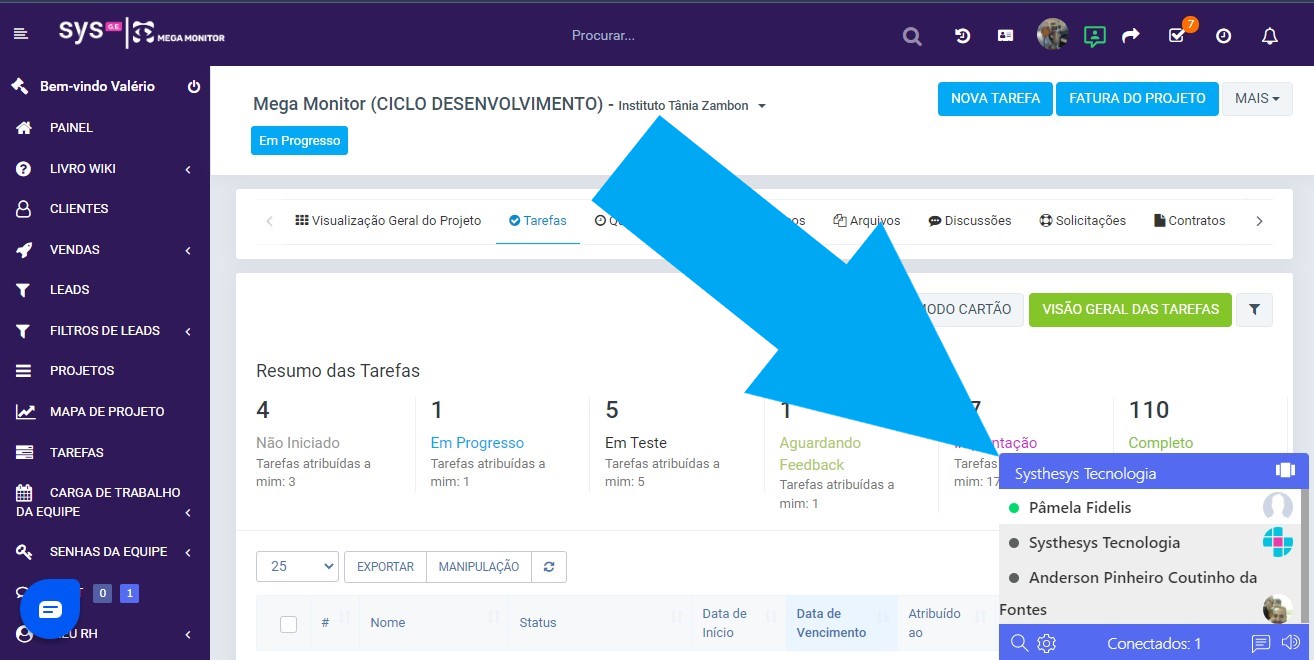The image size is (1314, 660).
Task: Click the logout power icon
Action: [x=194, y=87]
